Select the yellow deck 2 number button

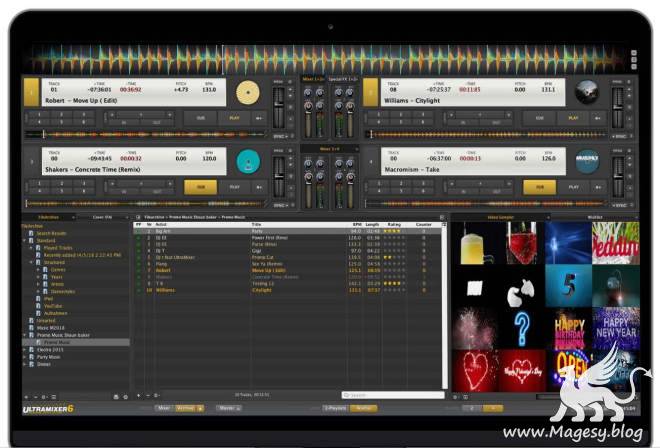[x=370, y=92]
